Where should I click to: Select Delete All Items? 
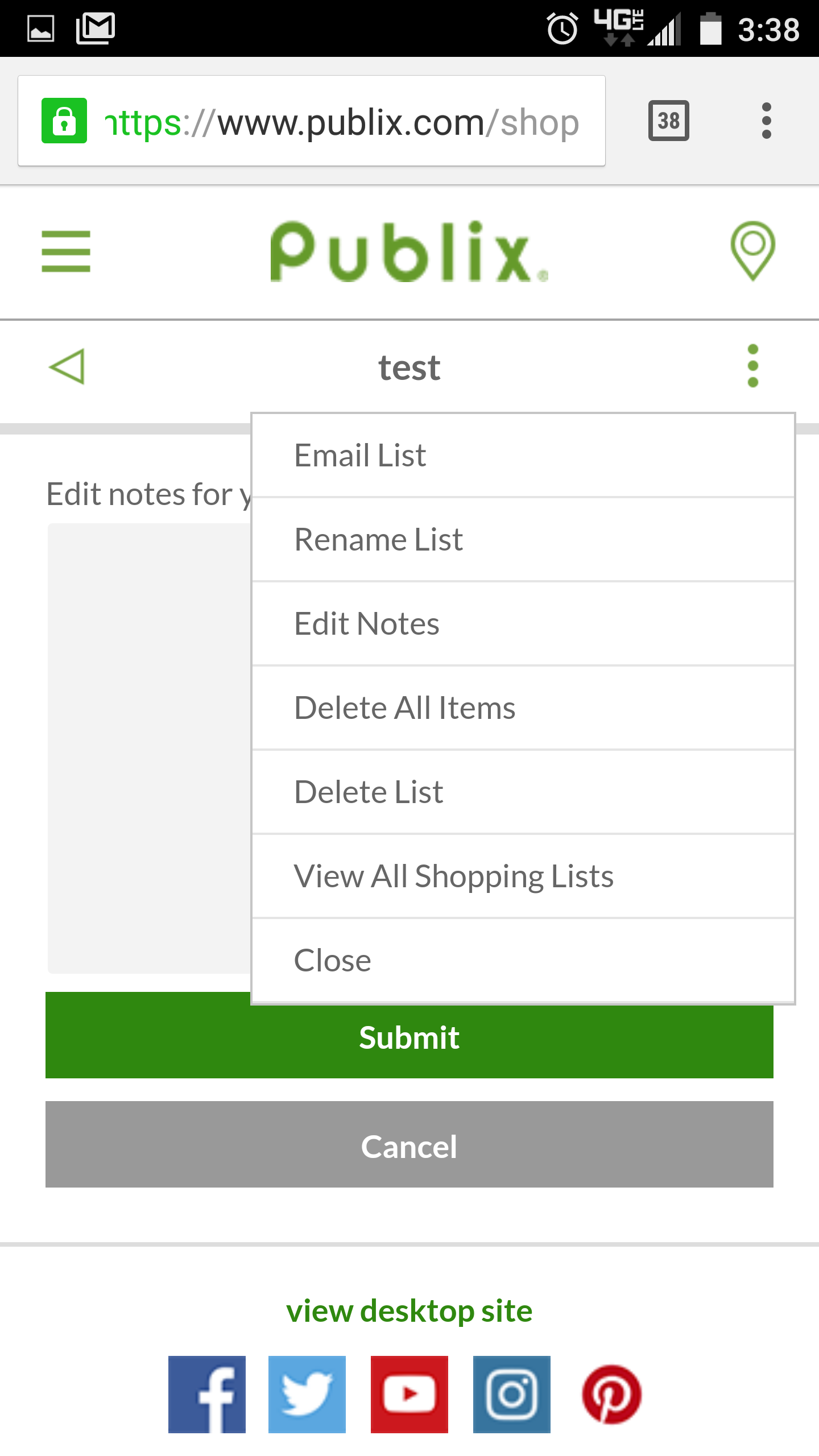click(x=523, y=708)
